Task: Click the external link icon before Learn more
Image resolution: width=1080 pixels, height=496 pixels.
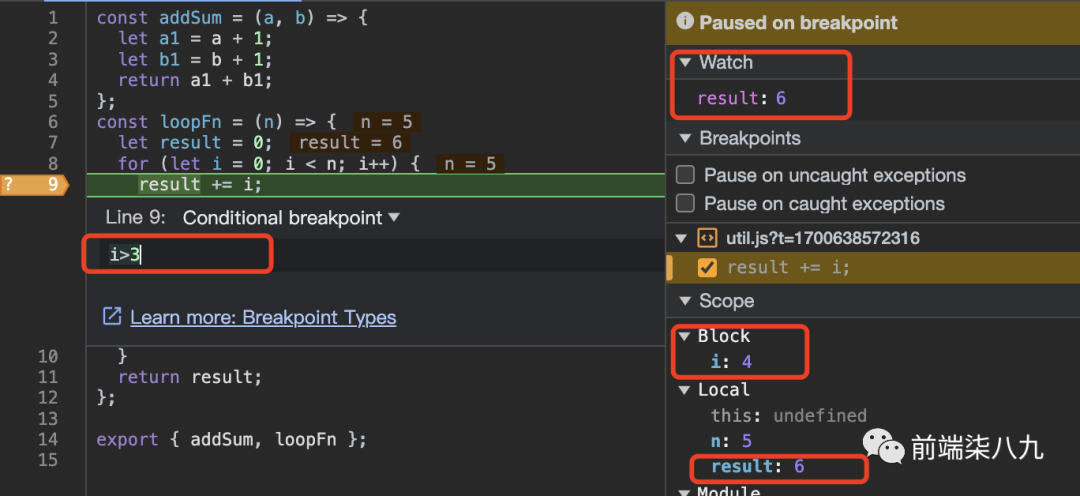Action: [x=112, y=317]
